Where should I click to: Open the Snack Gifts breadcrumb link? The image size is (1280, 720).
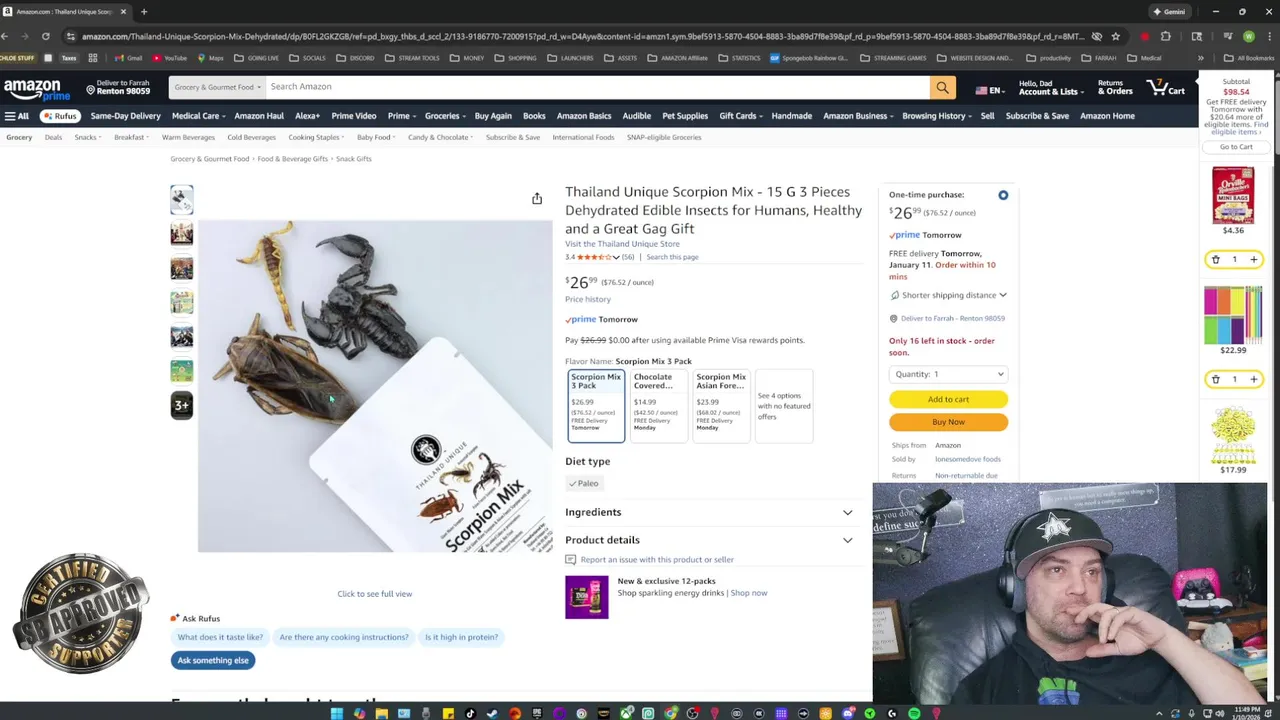353,159
